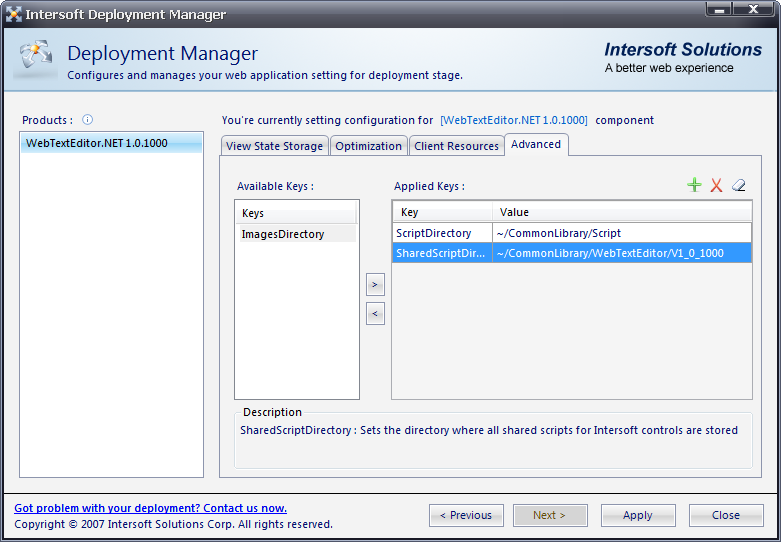
Task: Select WebTextEditor.NET 1.0.1000 in Products list
Action: (97, 143)
